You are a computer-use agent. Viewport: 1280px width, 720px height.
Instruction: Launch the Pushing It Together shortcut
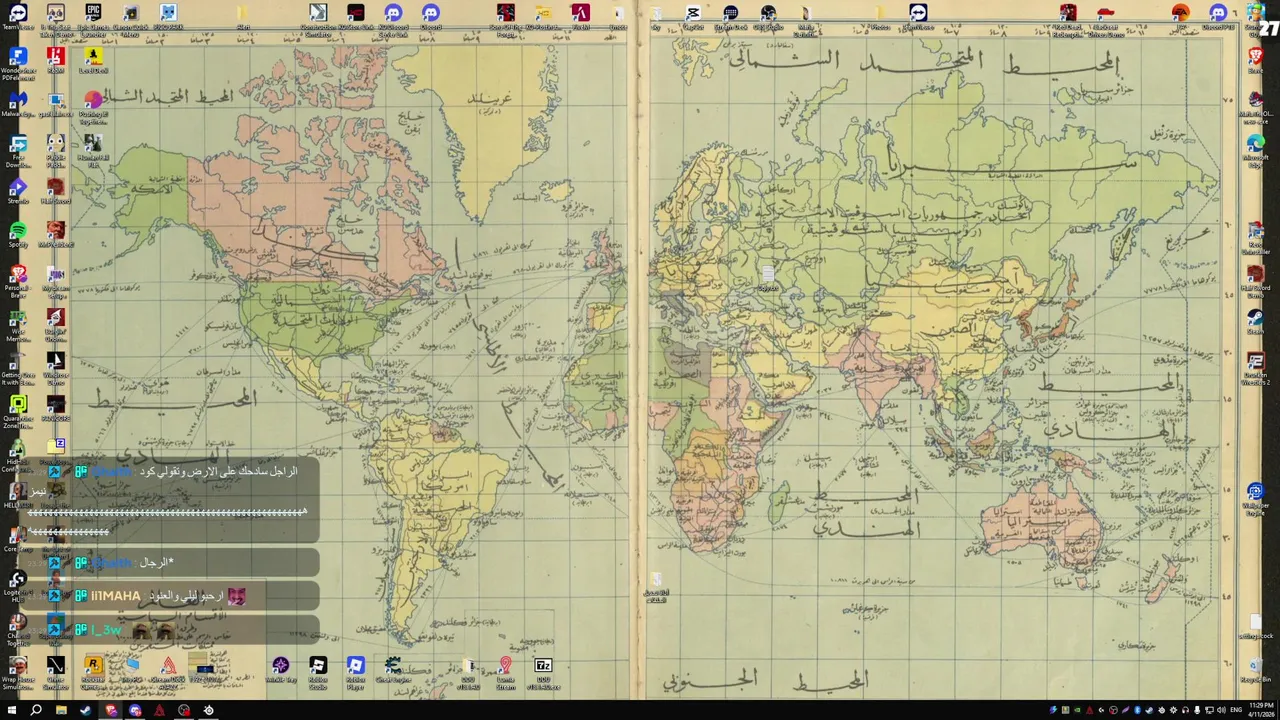pos(93,103)
